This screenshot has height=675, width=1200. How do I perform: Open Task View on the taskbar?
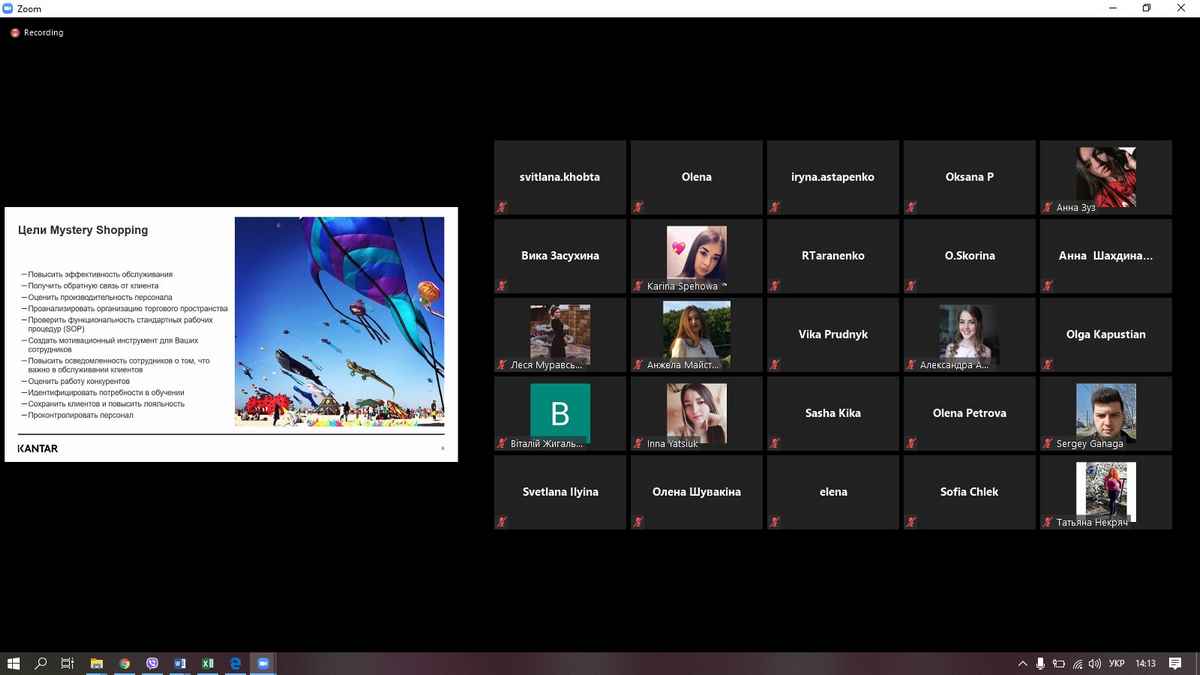(68, 663)
